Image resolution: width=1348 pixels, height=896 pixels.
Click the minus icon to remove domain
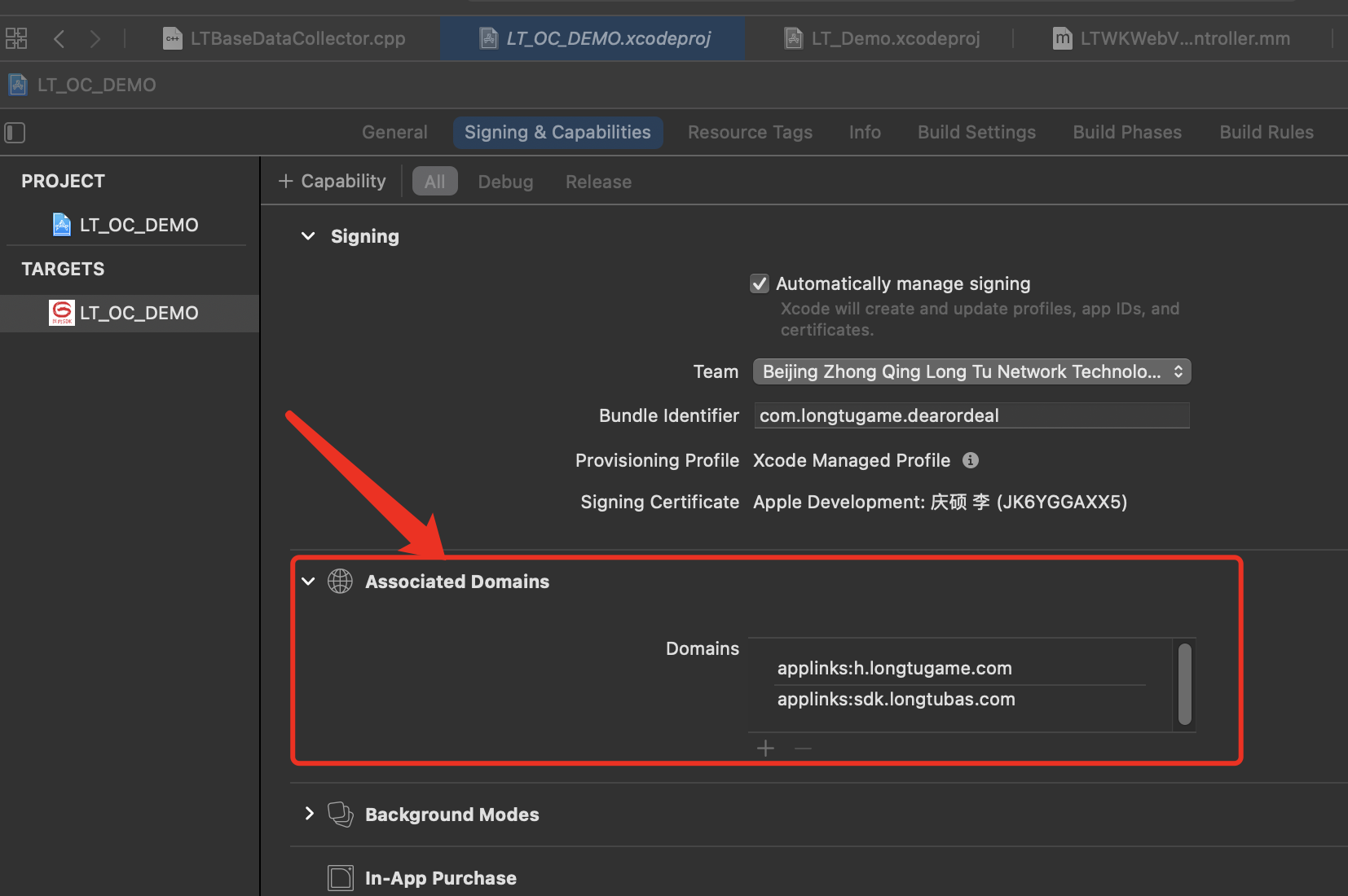click(x=803, y=749)
